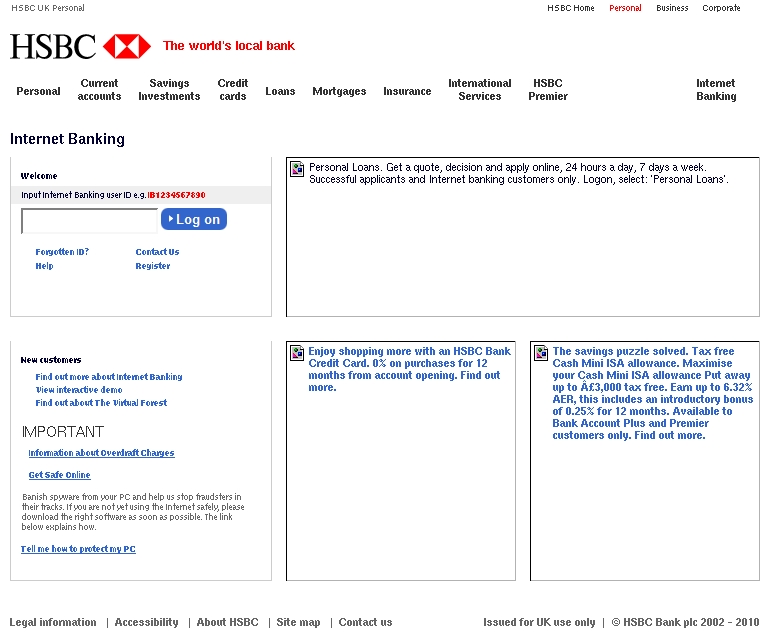
Task: Open Contact Us link in Welcome box
Action: pyautogui.click(x=158, y=252)
